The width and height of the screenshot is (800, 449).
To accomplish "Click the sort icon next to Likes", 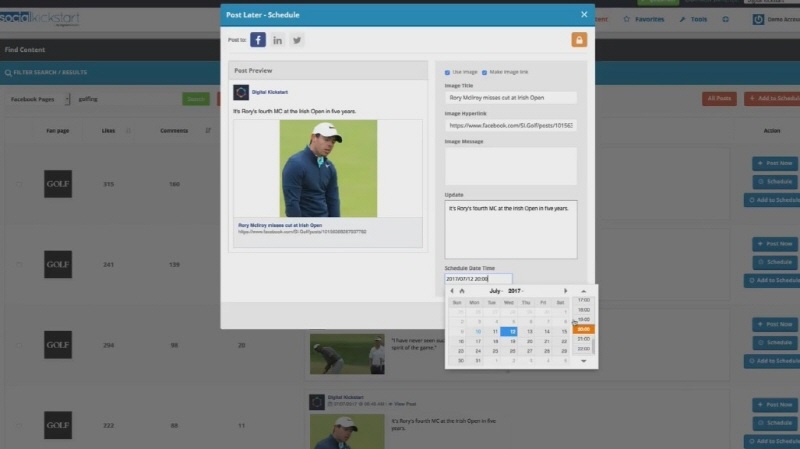I will [x=128, y=131].
